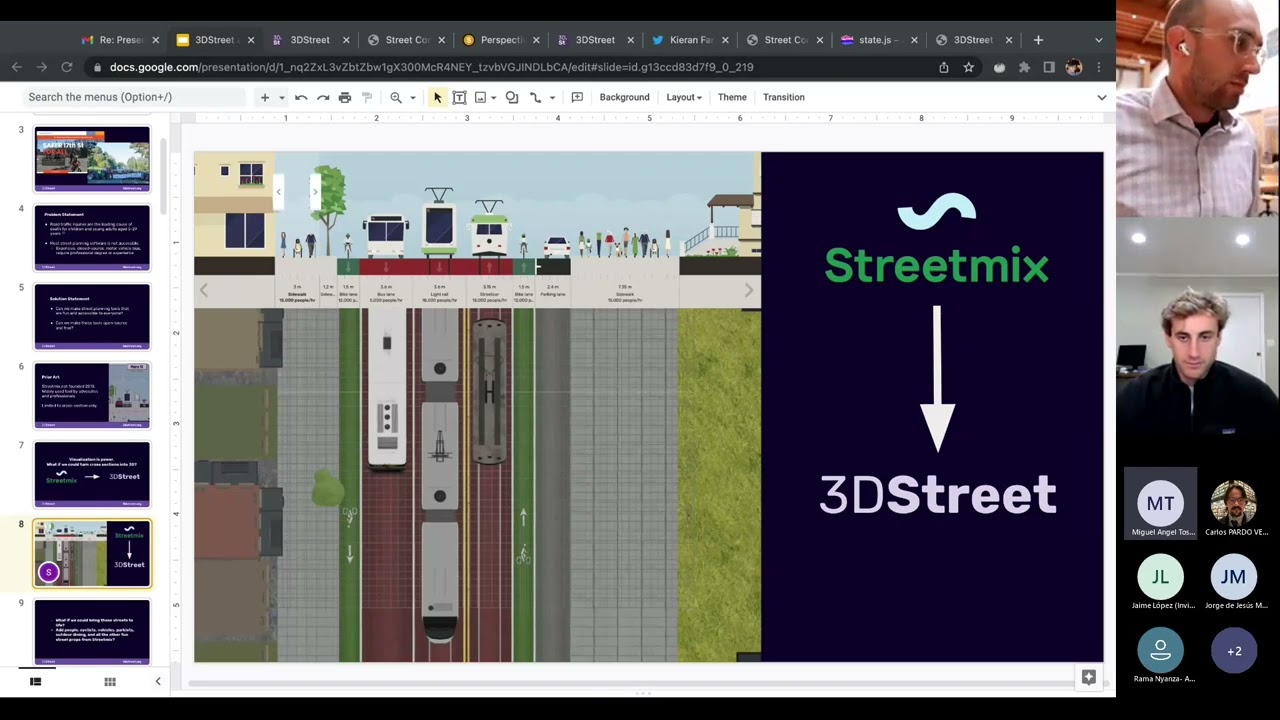Select slide 7 thumbnail
The width and height of the screenshot is (1280, 720).
pyautogui.click(x=92, y=475)
